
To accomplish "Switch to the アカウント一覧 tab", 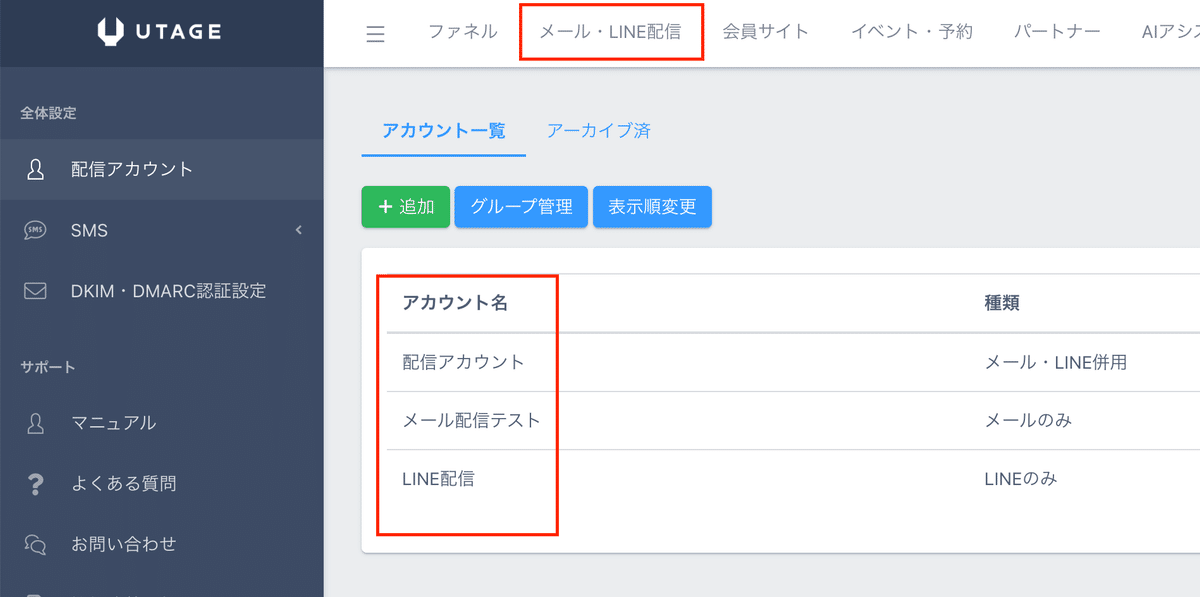I will [x=444, y=130].
